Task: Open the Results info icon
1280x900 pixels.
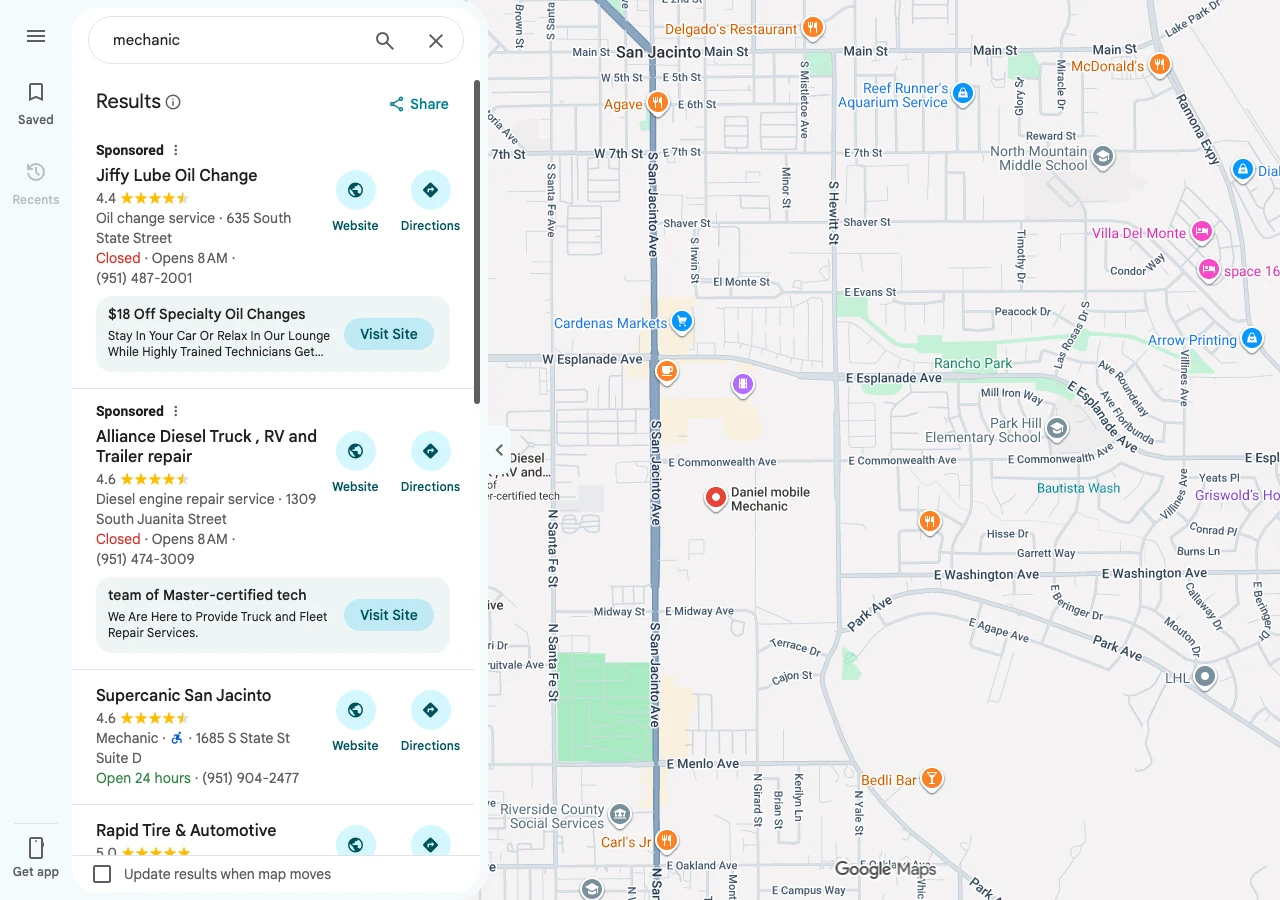Action: (x=173, y=102)
